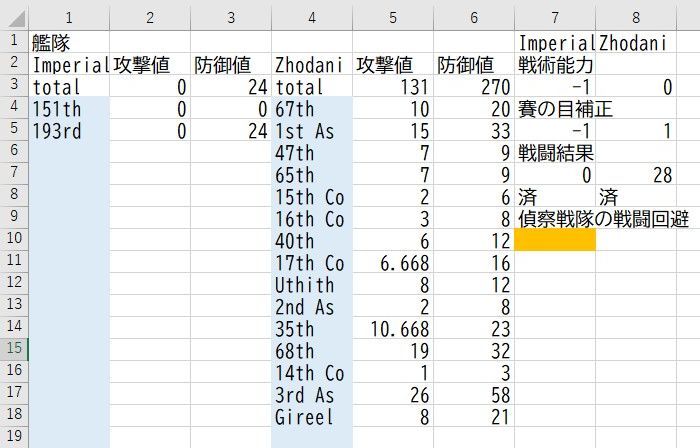Click the attack value 19 for 68th
Image resolution: width=700 pixels, height=448 pixels.
click(393, 349)
